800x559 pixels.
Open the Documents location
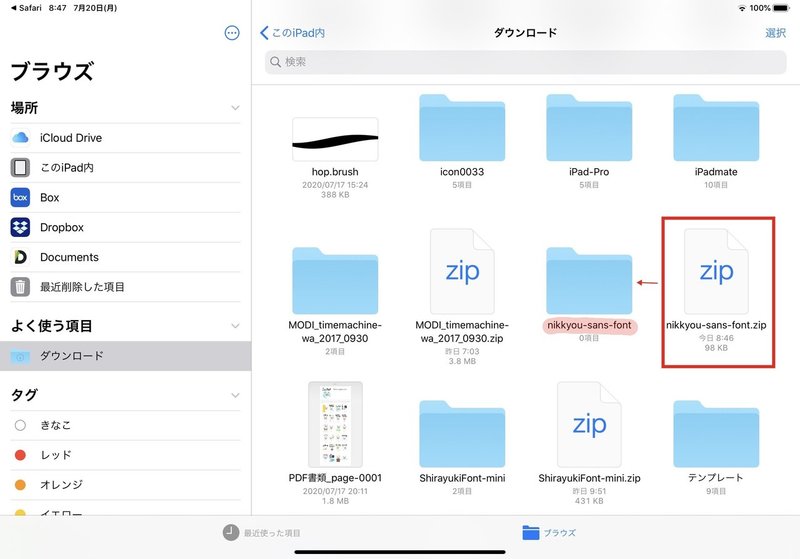coord(125,257)
